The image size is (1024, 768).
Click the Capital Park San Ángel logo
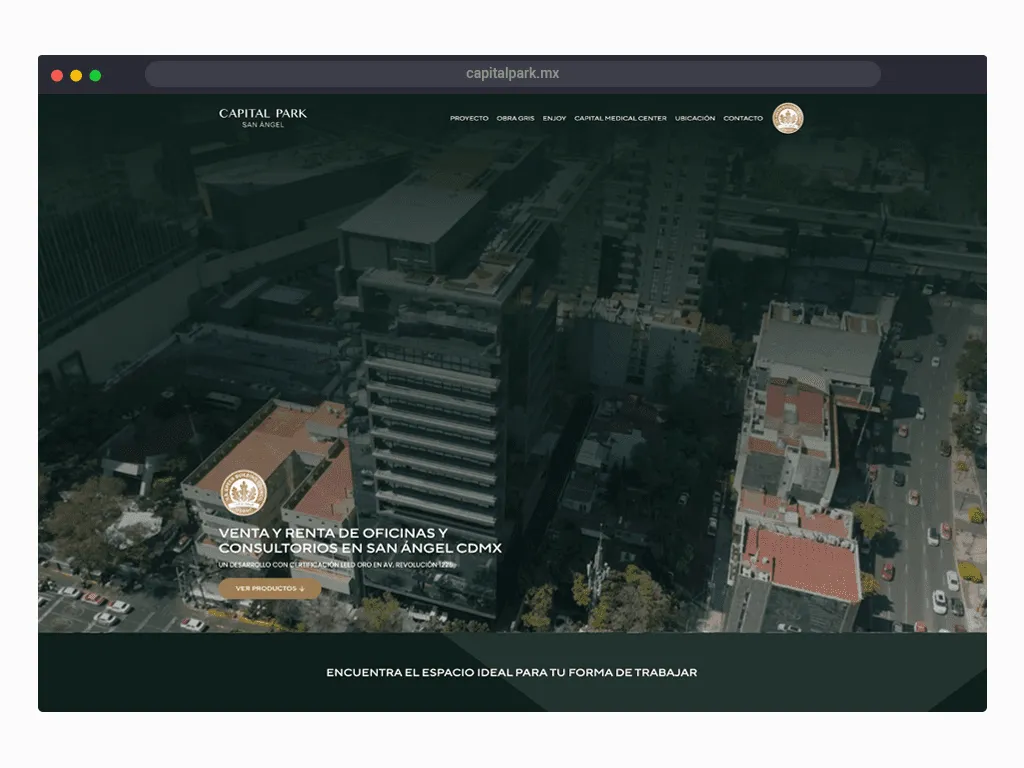(263, 114)
